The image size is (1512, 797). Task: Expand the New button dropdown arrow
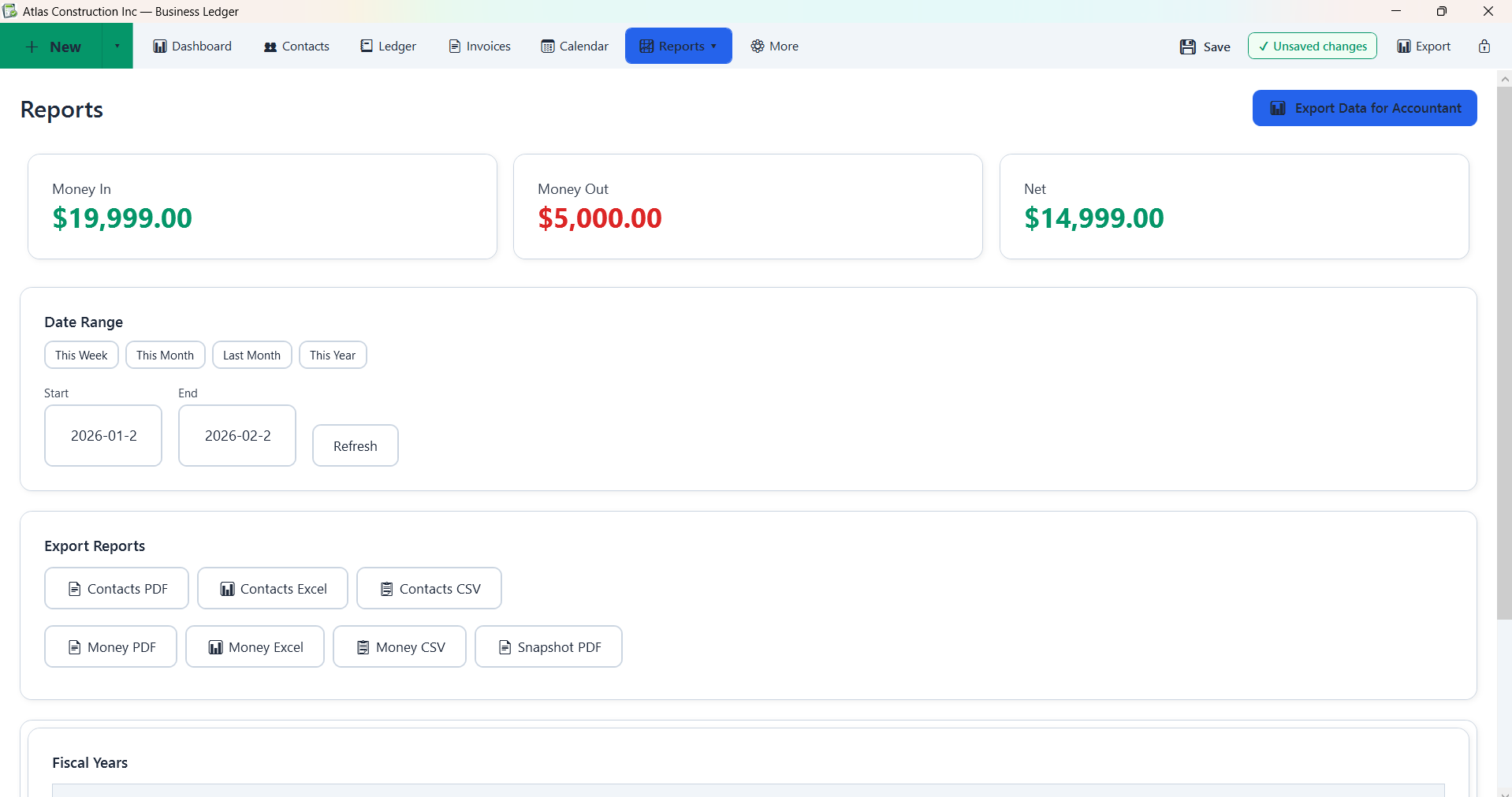[x=117, y=47]
